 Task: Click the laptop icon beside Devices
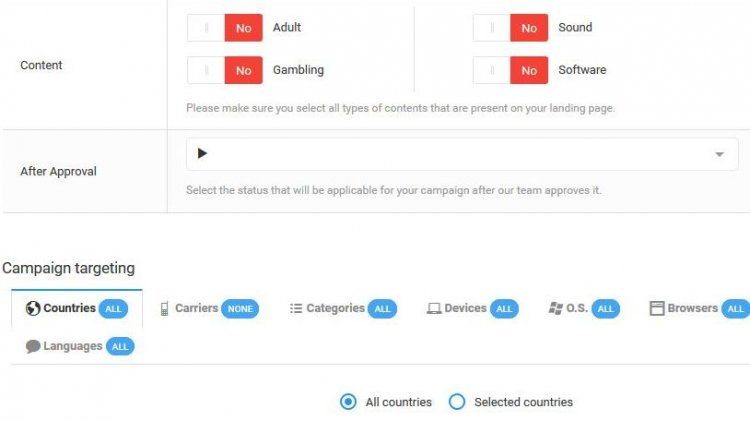coord(433,309)
